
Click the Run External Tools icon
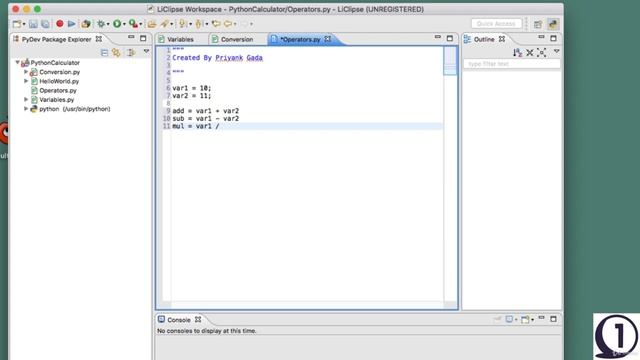pyautogui.click(x=133, y=24)
